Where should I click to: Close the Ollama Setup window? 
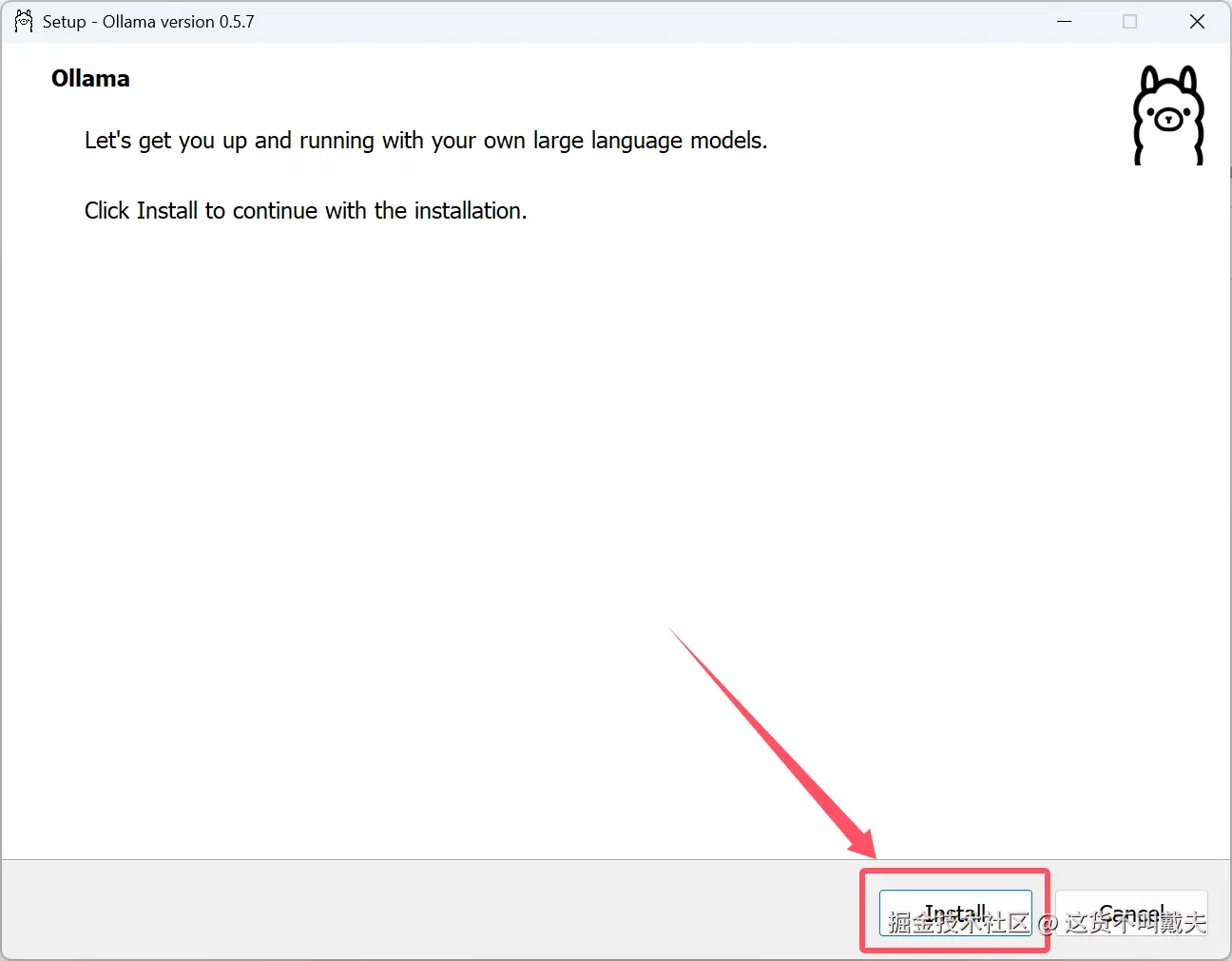coord(1197,21)
